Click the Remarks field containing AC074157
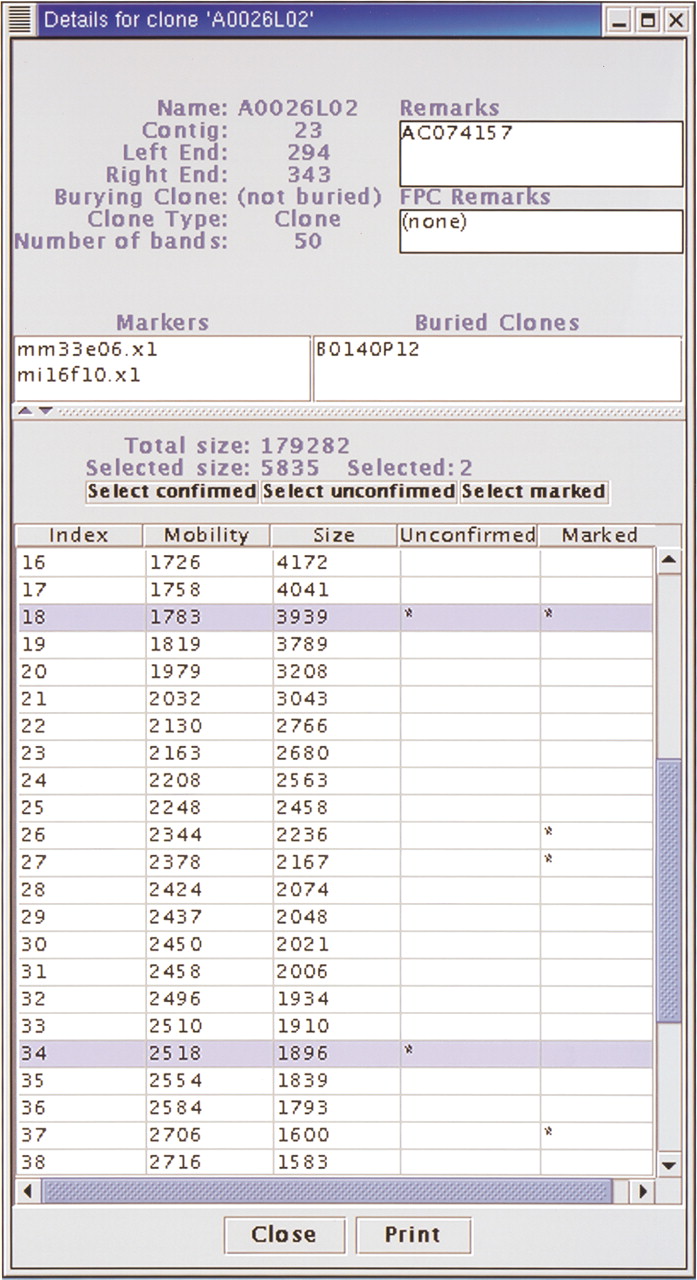This screenshot has height=1280, width=697. coord(541,152)
